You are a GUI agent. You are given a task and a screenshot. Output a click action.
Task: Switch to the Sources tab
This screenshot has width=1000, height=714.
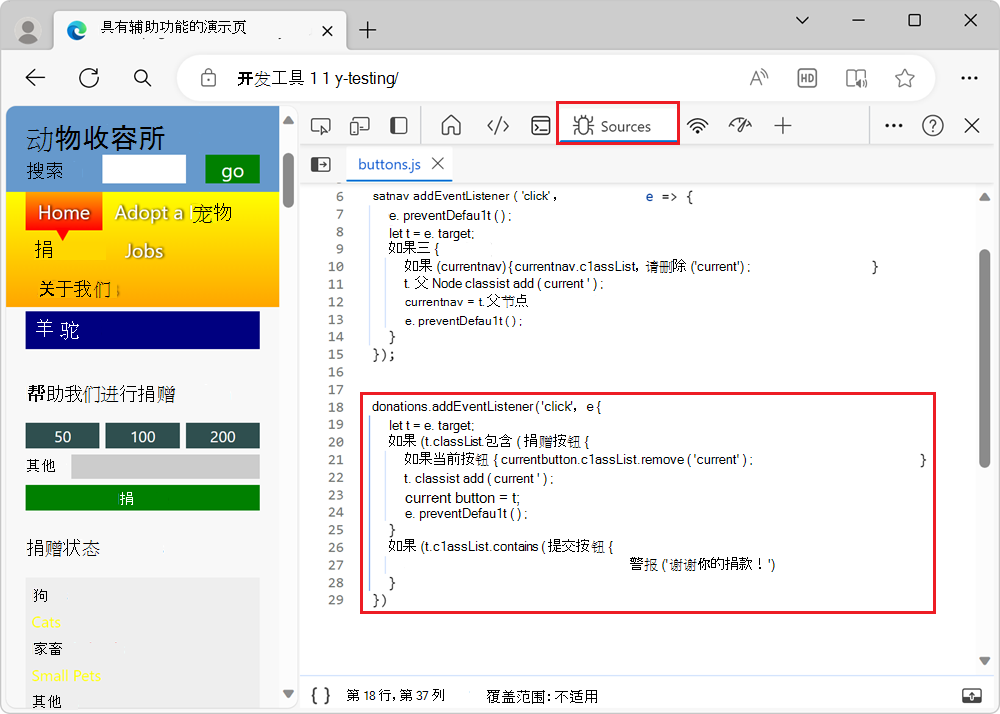tap(617, 125)
